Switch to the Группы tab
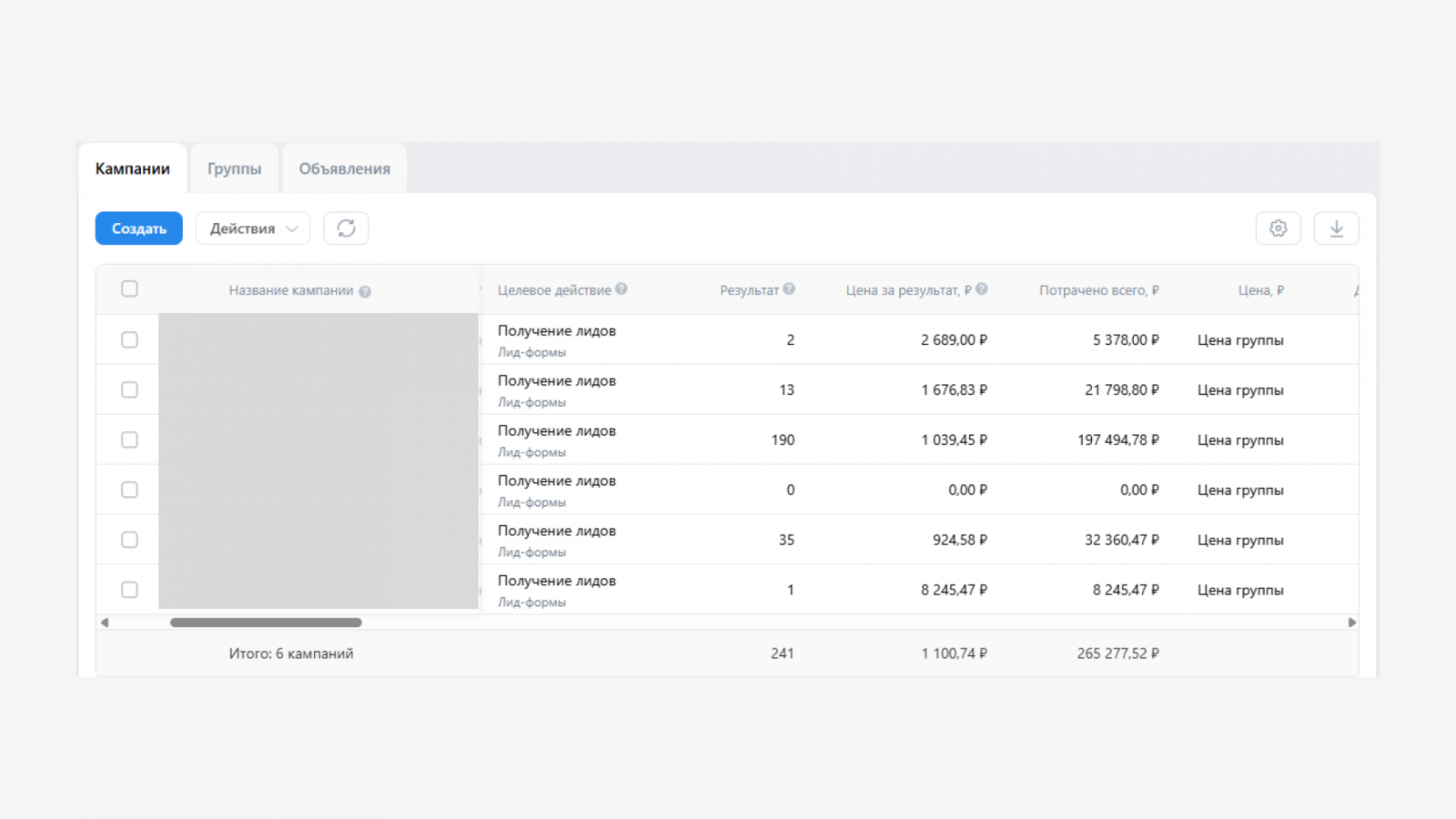 pyautogui.click(x=234, y=168)
